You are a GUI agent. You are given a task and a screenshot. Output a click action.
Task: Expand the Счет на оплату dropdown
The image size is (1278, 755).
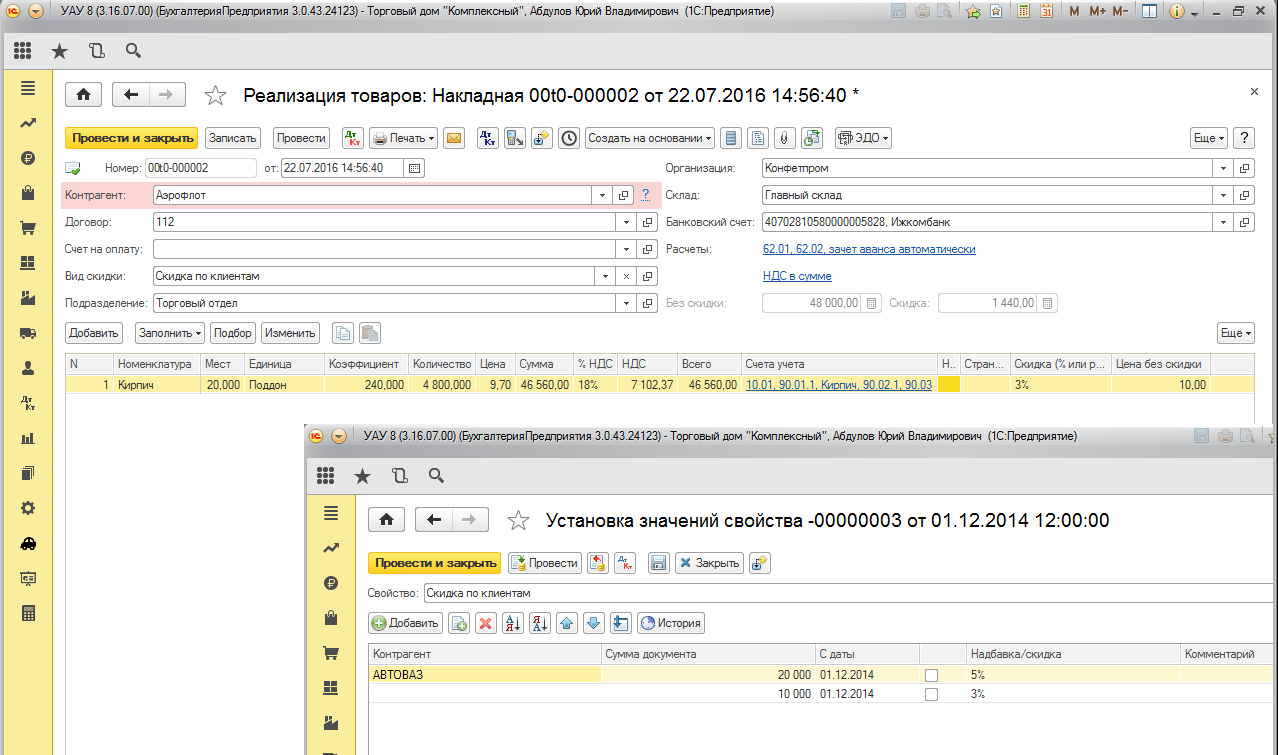(x=625, y=249)
